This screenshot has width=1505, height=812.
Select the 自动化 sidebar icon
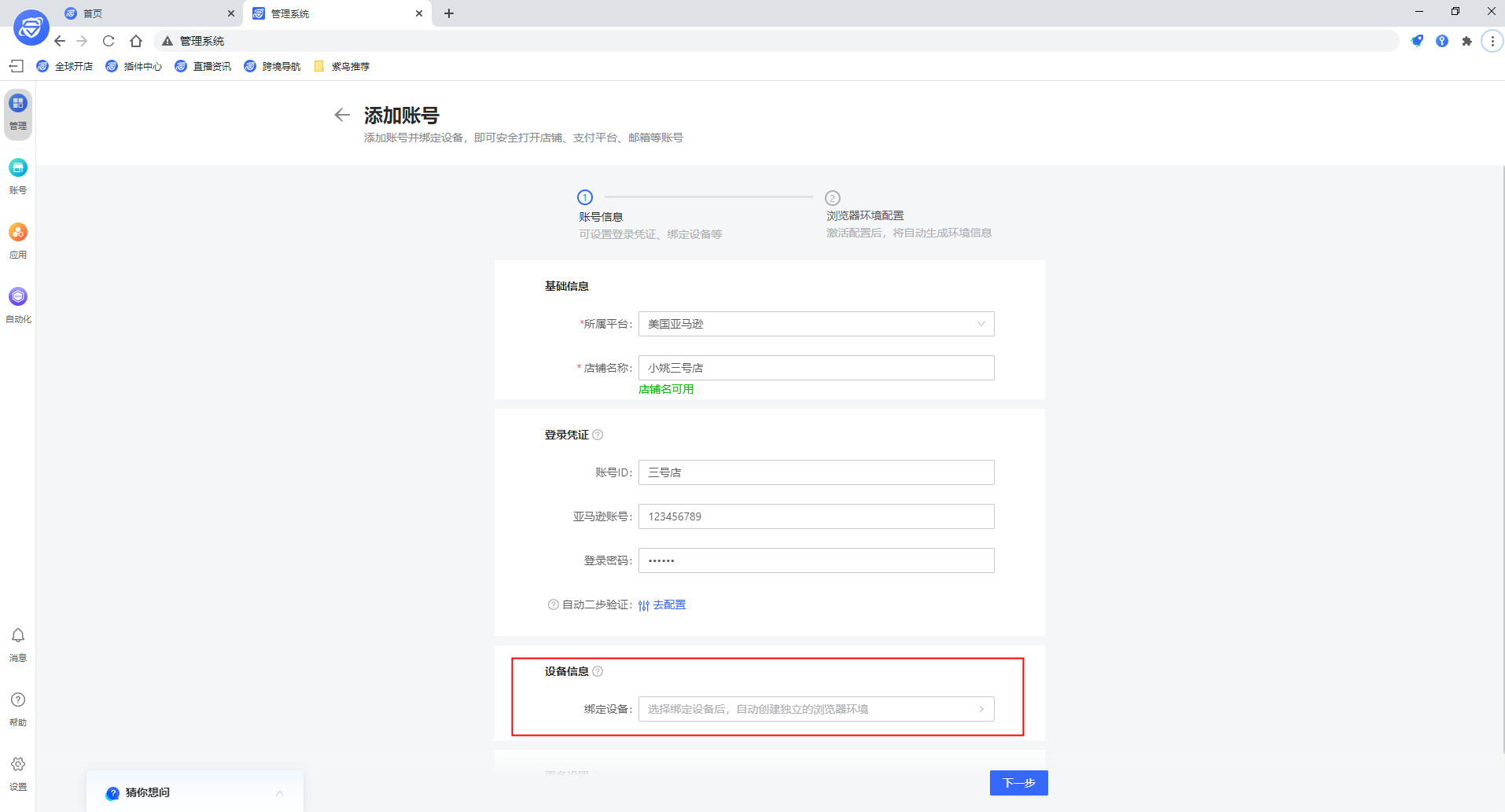coord(17,303)
